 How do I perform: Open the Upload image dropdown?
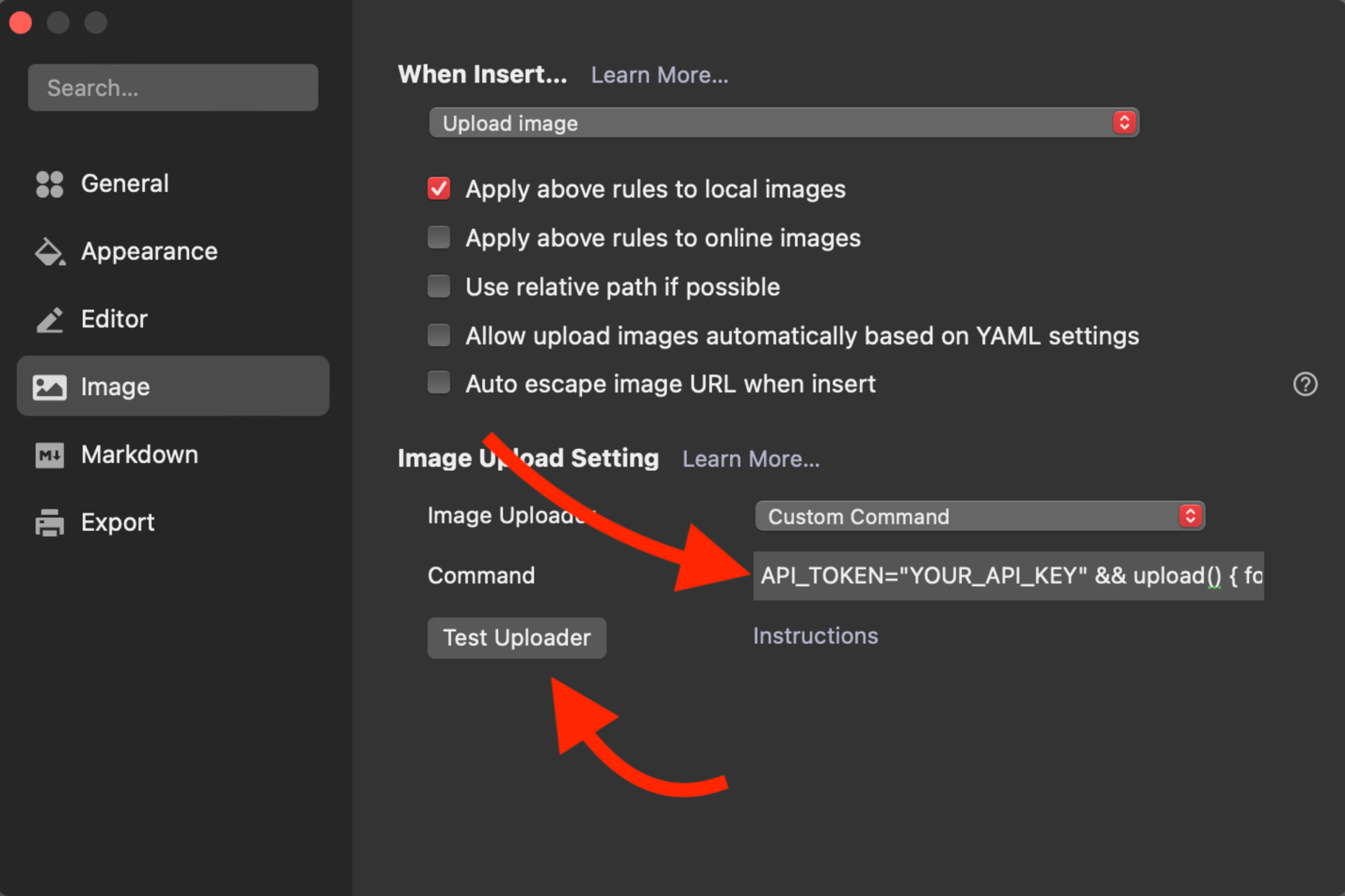coord(783,123)
